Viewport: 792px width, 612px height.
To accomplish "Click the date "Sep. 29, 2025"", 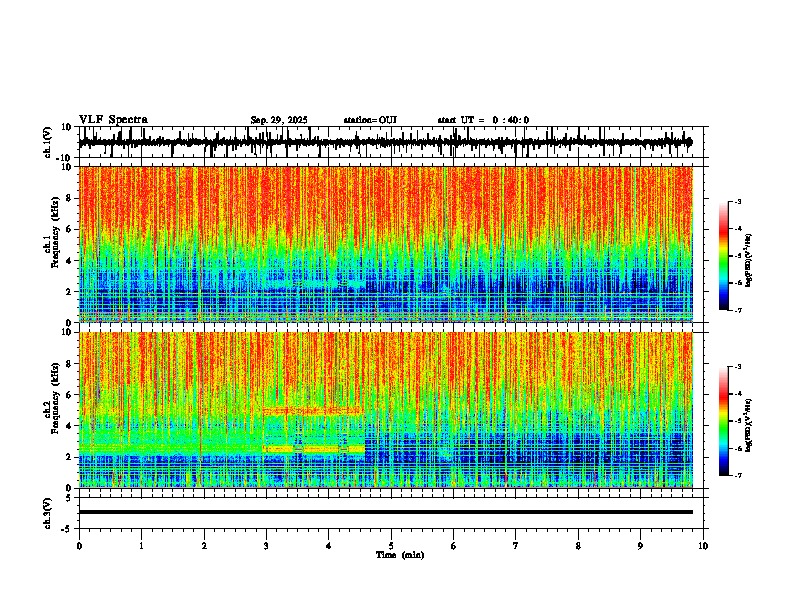I will pyautogui.click(x=279, y=120).
